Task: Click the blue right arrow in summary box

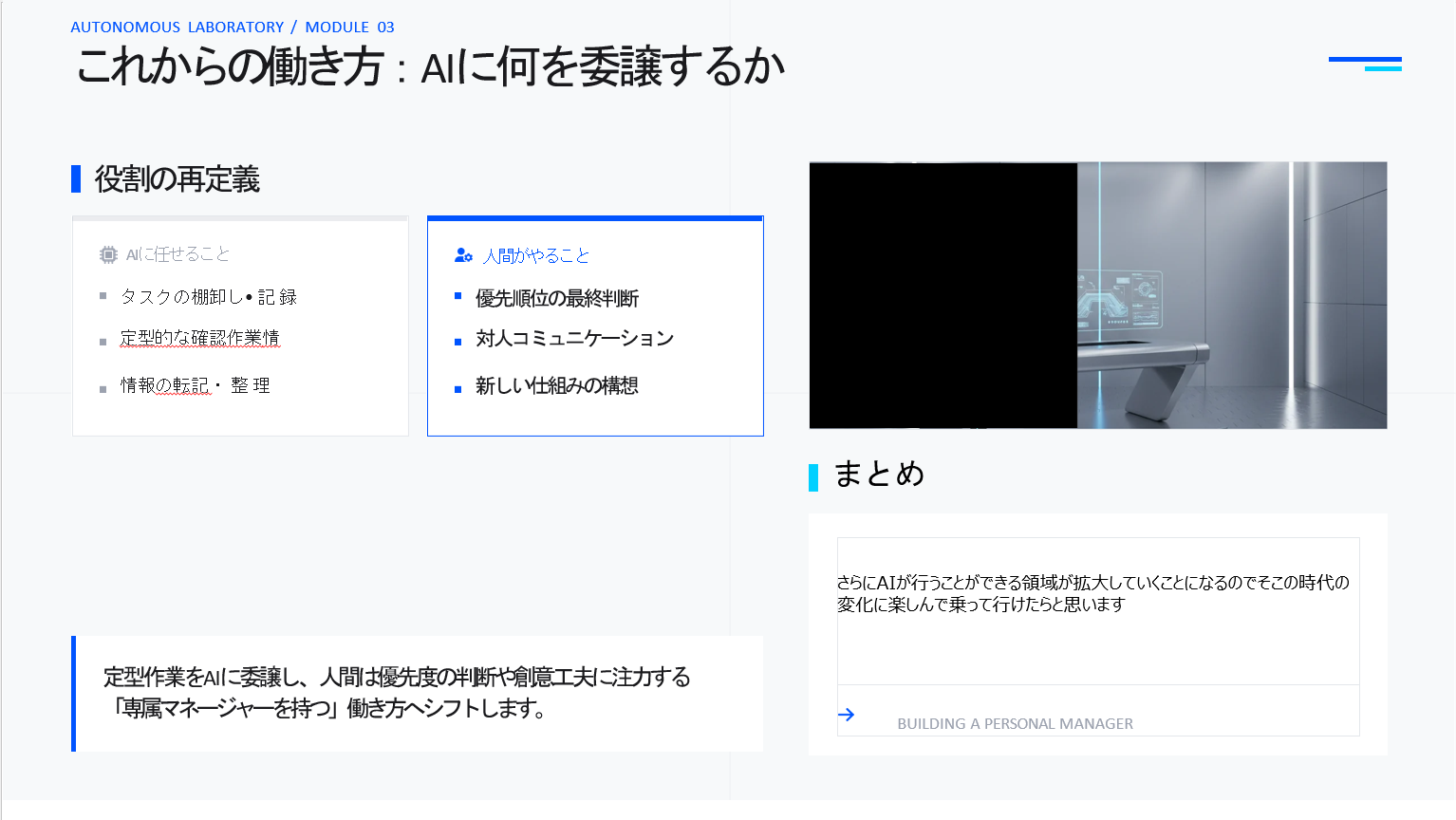Action: (x=847, y=715)
